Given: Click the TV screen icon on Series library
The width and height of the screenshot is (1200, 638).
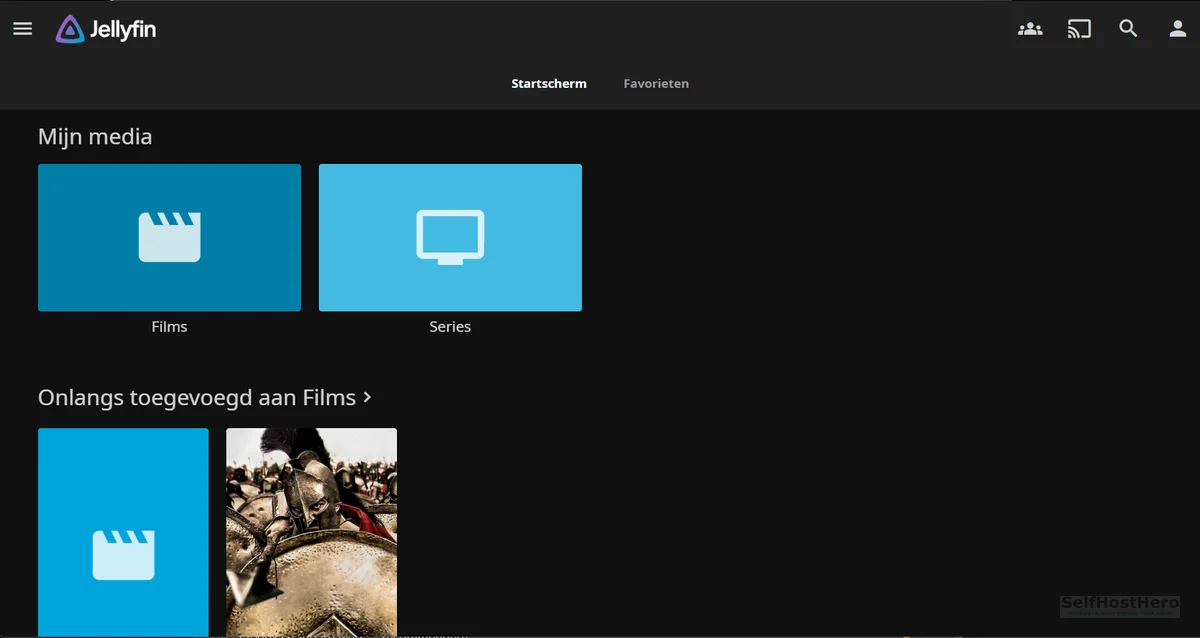Looking at the screenshot, I should (450, 237).
